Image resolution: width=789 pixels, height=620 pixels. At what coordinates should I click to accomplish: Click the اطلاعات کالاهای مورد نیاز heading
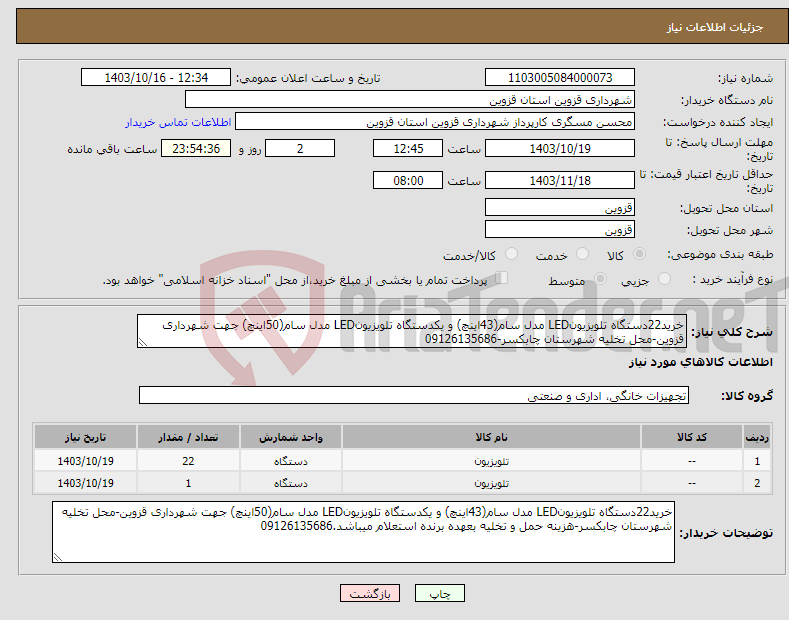pyautogui.click(x=700, y=362)
